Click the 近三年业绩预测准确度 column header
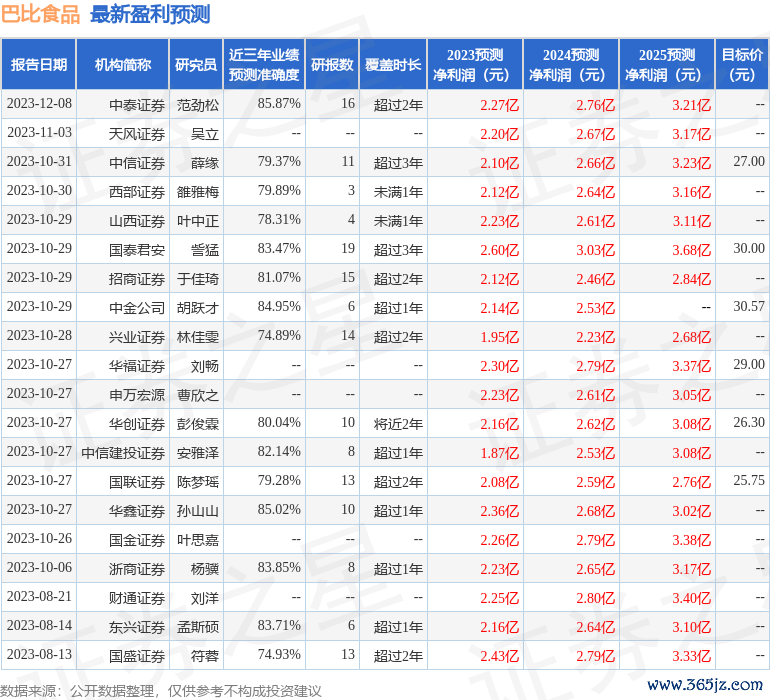770x700 pixels. point(264,64)
